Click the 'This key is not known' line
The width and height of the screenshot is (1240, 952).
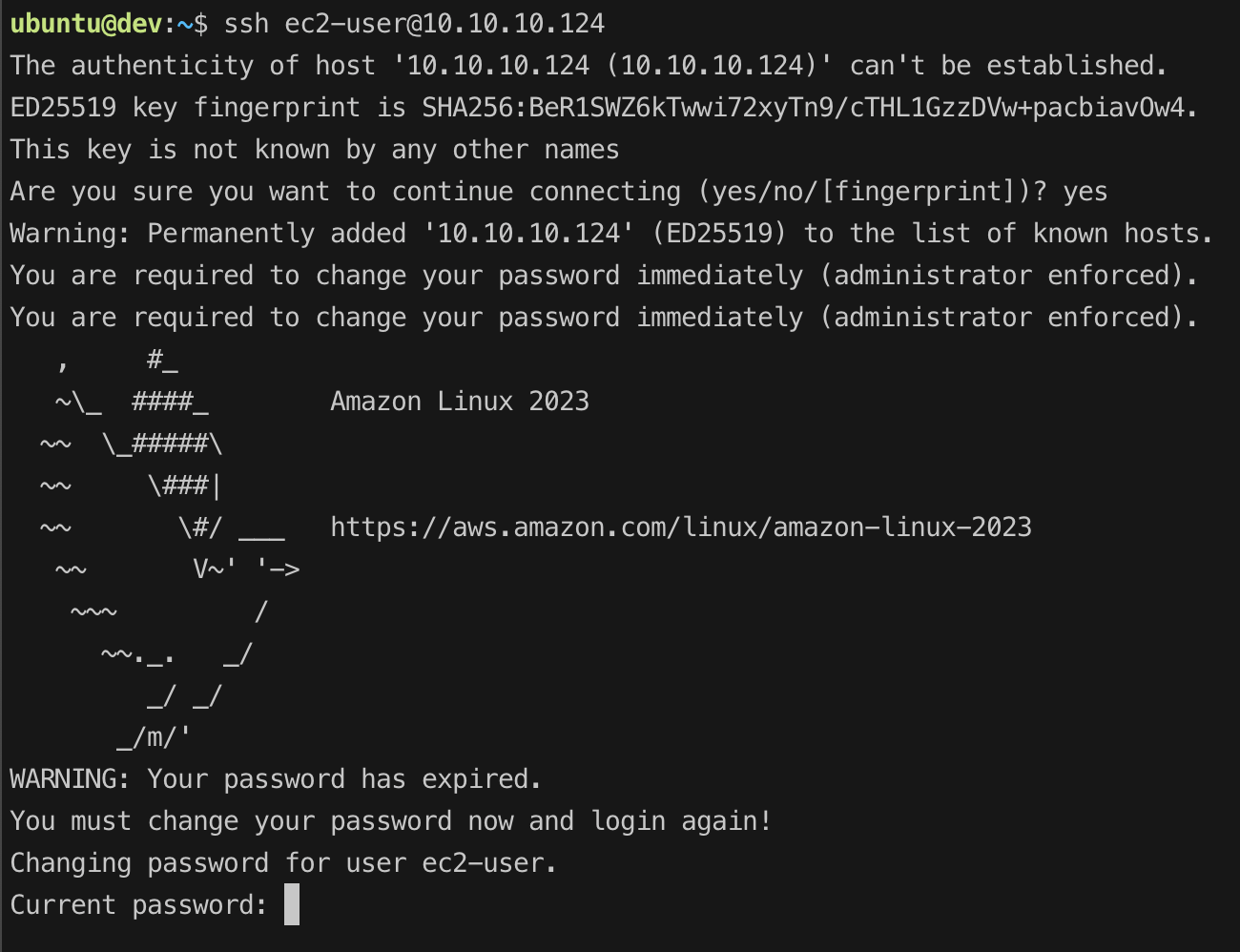314,150
